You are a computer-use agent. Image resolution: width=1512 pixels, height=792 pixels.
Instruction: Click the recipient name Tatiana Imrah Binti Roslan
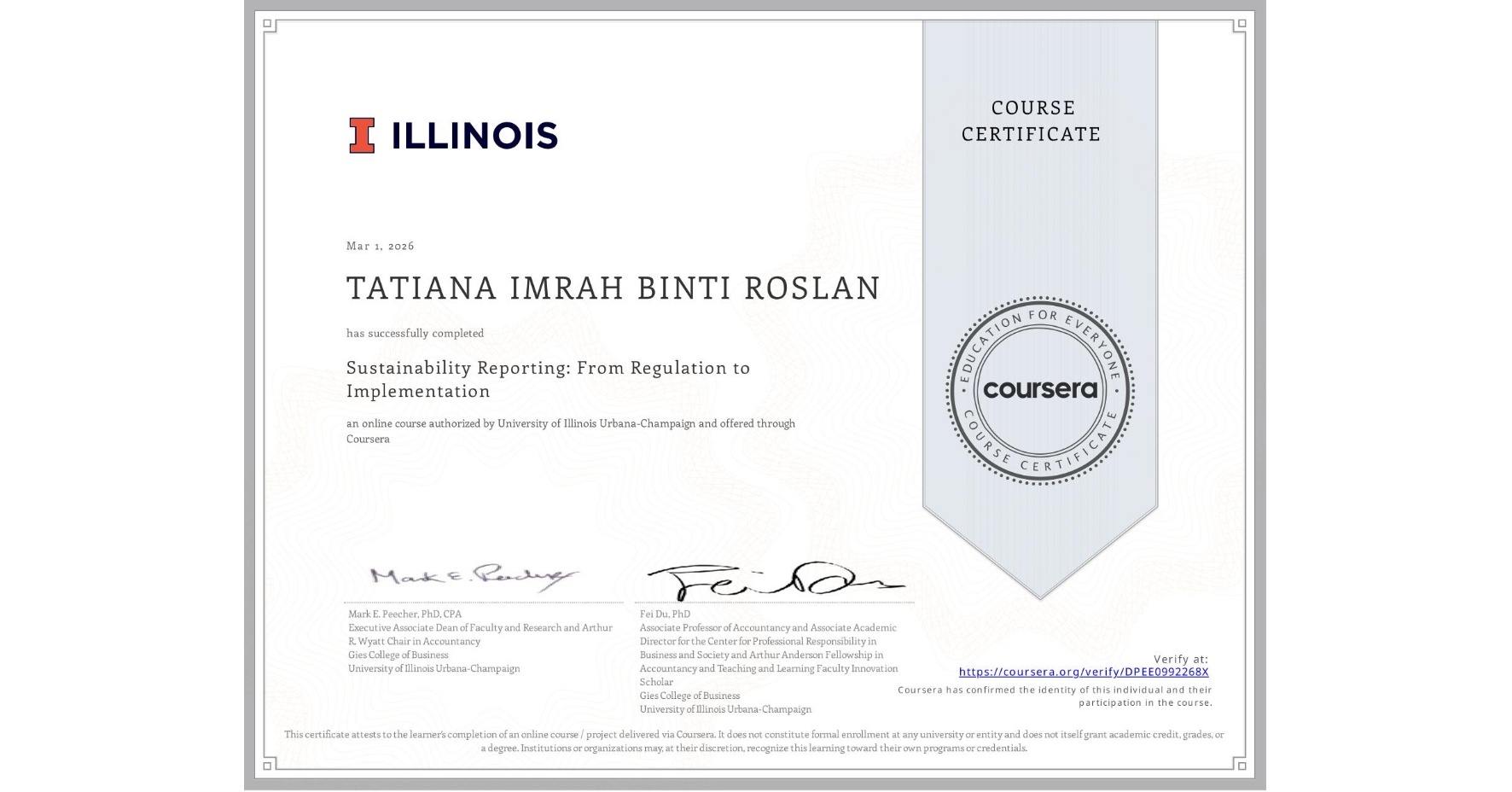[x=614, y=288]
